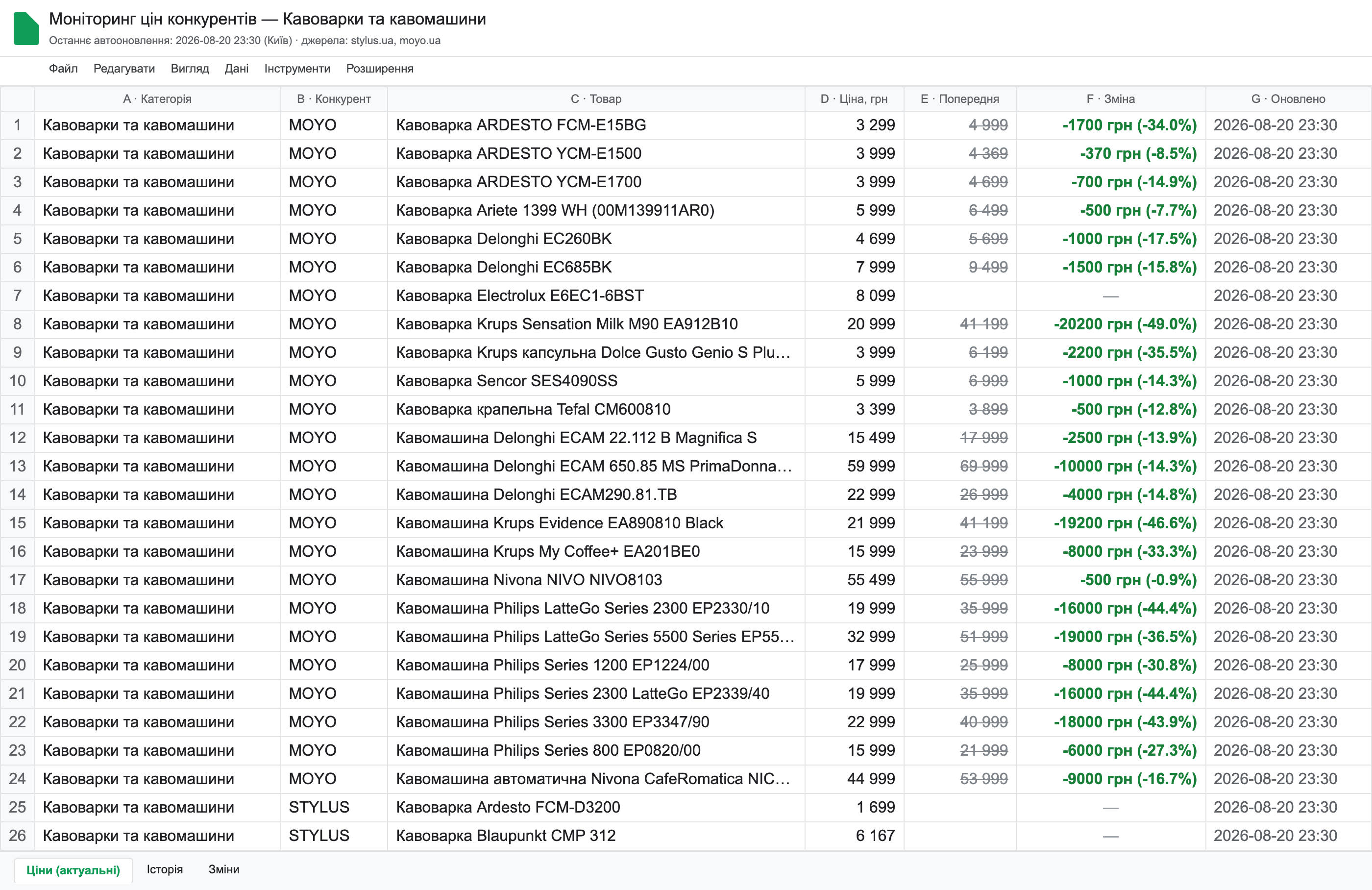The width and height of the screenshot is (1372, 890).
Task: Click cell Кавомашина Philips Series 1200 EP1224/00
Action: point(596,665)
